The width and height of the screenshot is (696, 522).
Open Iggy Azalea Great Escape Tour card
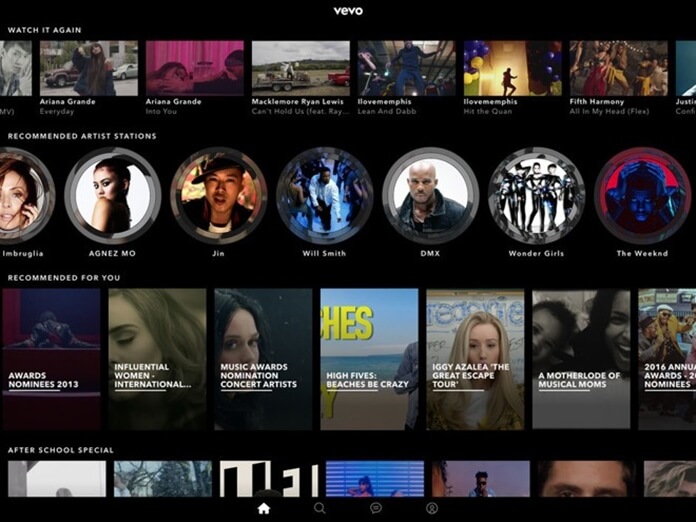point(475,359)
